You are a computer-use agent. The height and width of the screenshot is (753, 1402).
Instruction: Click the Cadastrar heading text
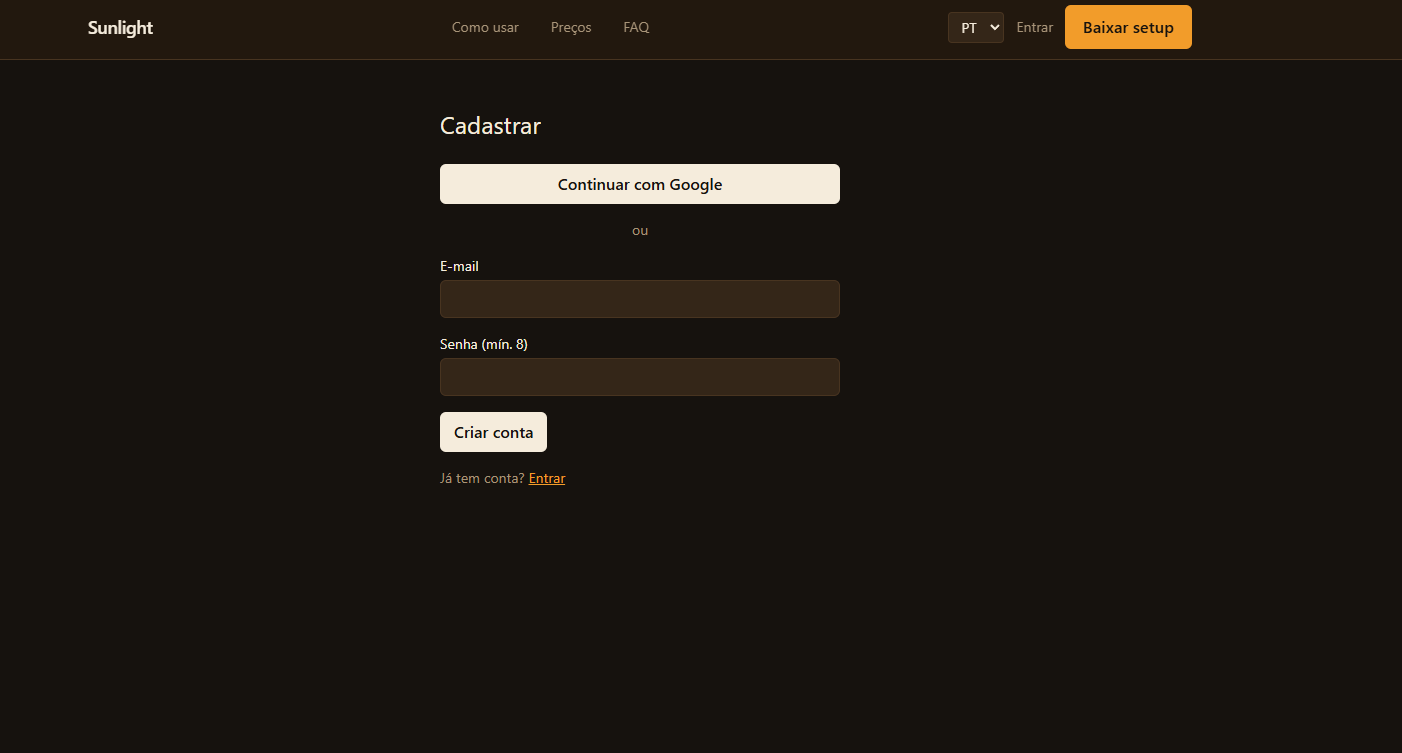pyautogui.click(x=490, y=126)
